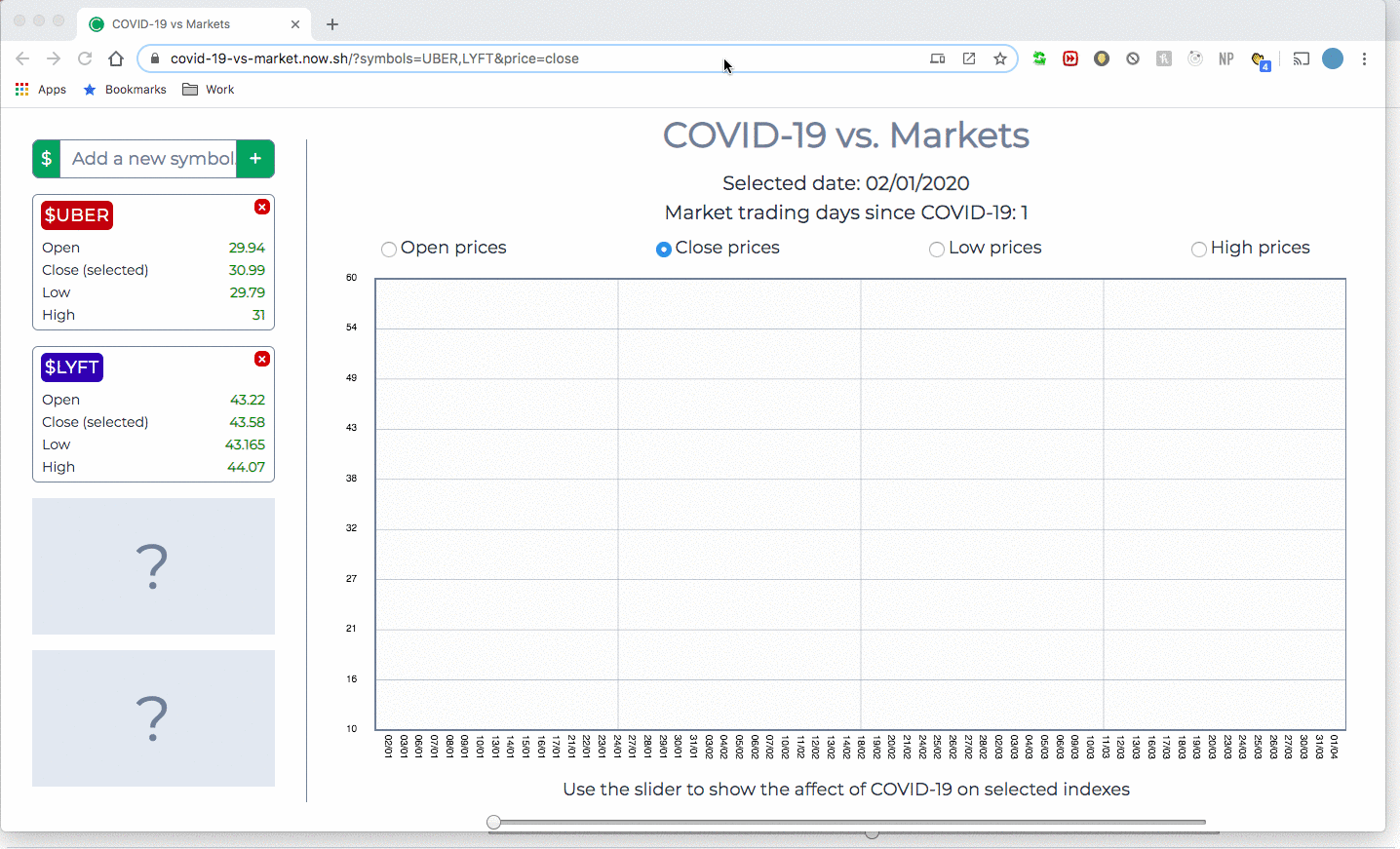Select the High prices radio button

[x=1198, y=249]
